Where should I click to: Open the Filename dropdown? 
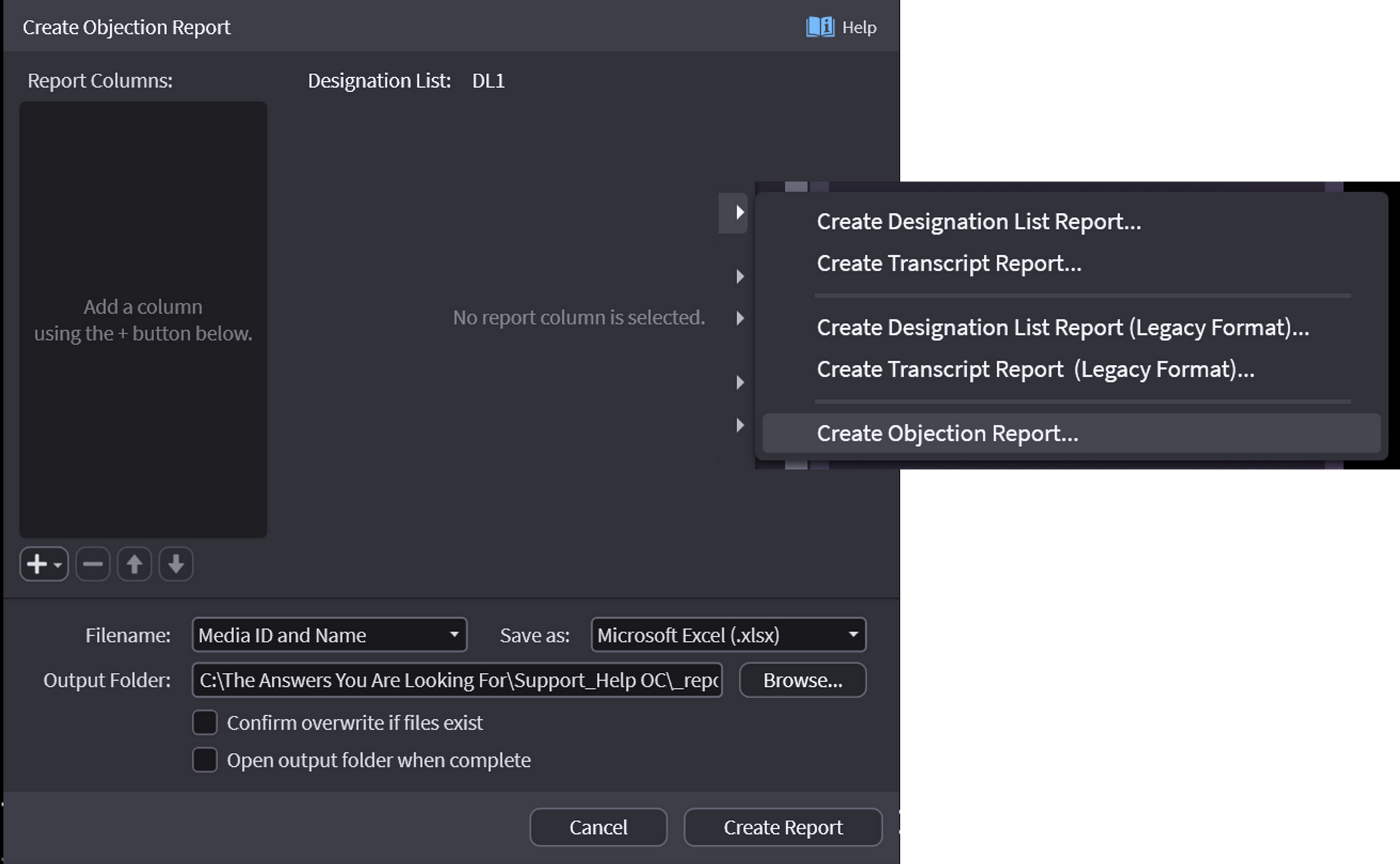(x=329, y=635)
